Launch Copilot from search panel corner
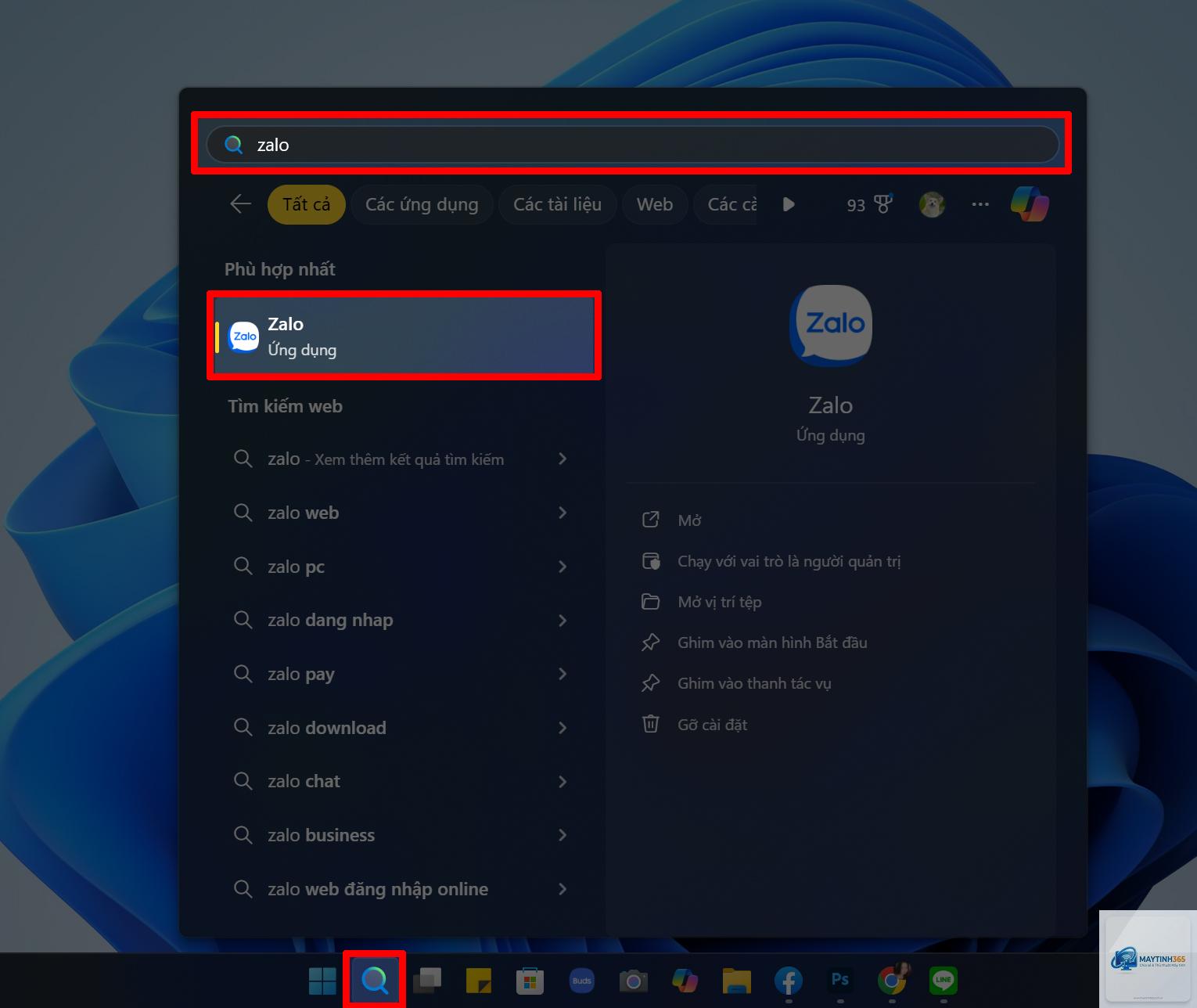1197x1008 pixels. point(1030,204)
